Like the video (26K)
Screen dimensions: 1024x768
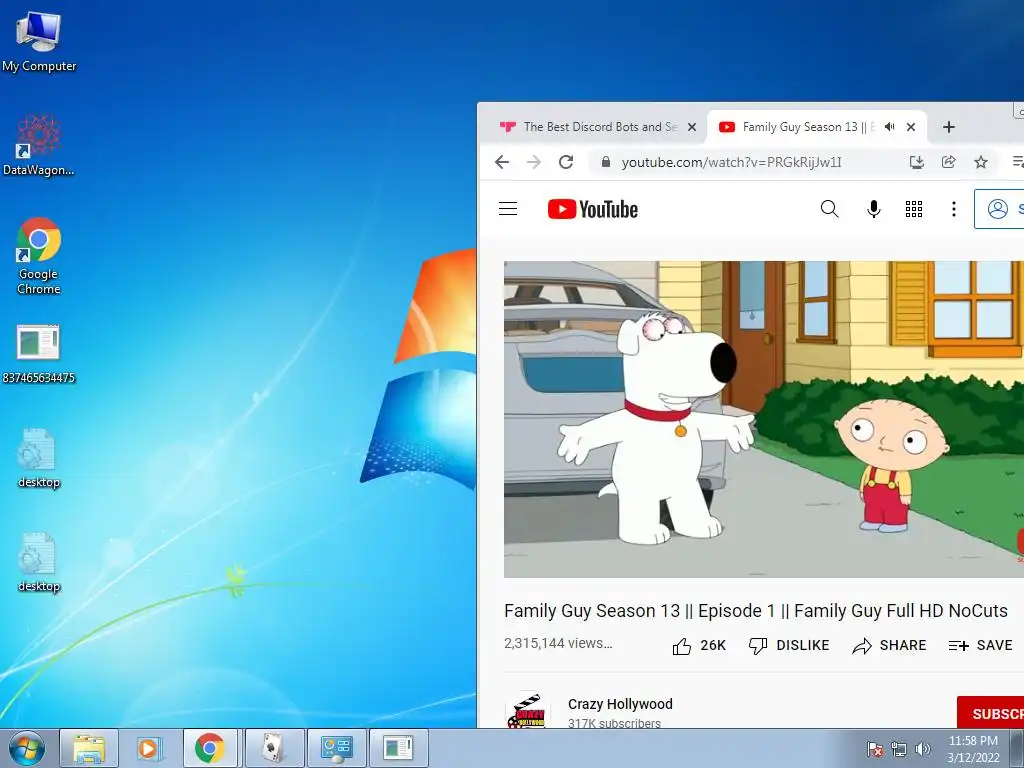pyautogui.click(x=699, y=645)
